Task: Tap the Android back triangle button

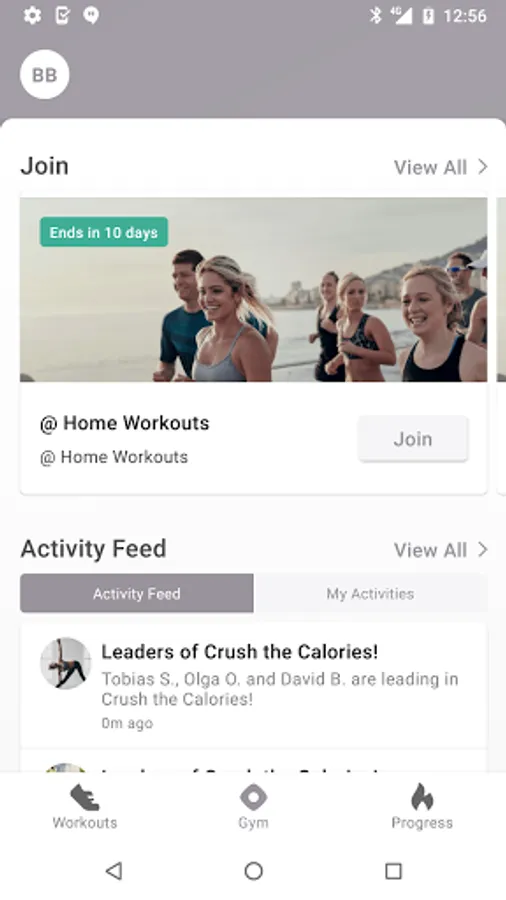Action: (114, 871)
